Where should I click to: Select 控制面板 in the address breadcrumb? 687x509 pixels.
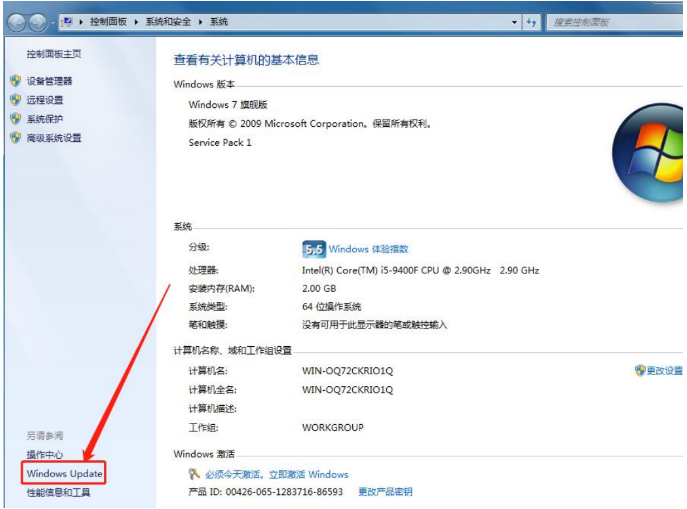(x=108, y=21)
